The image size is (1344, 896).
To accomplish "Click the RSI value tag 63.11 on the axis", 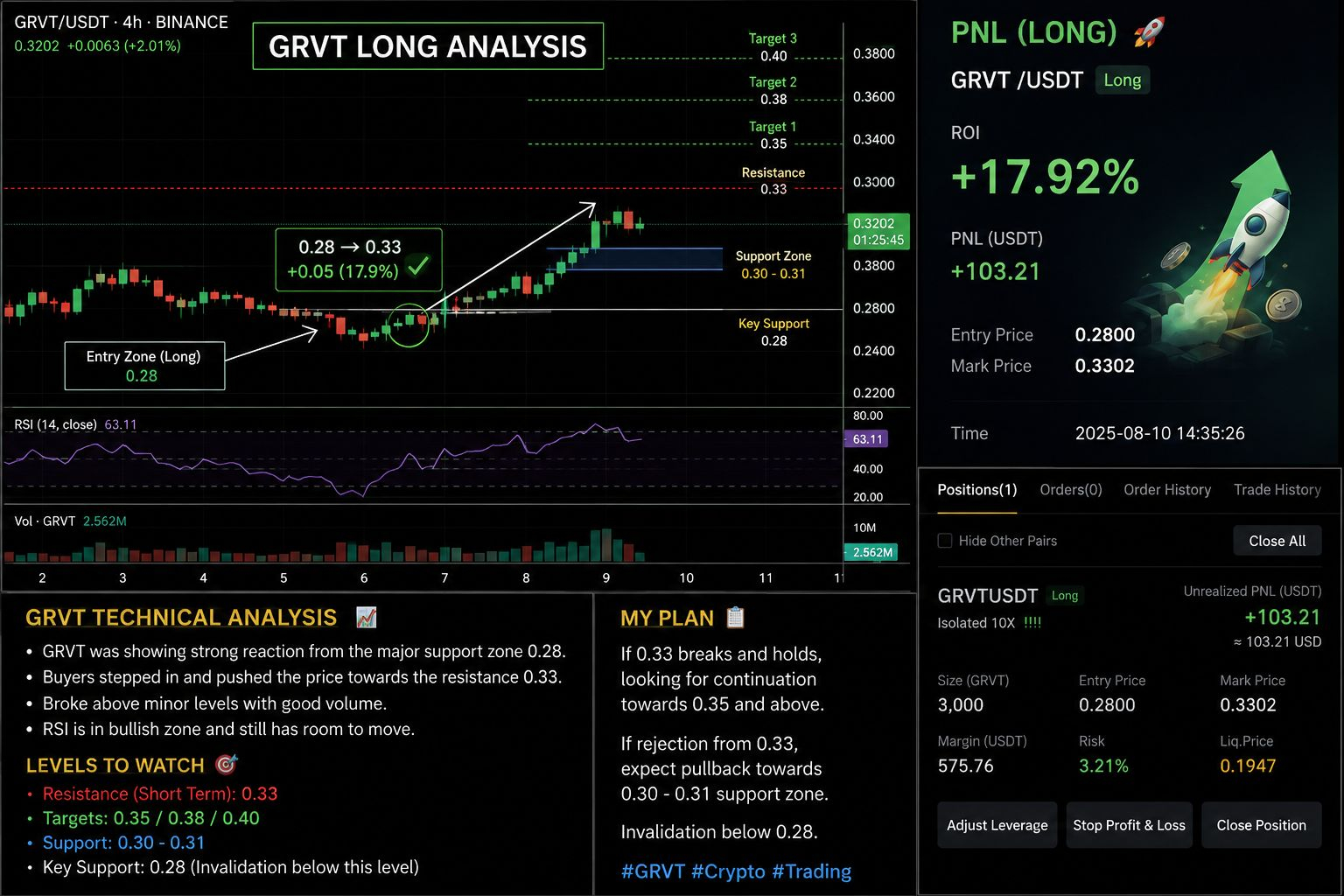I will 866,439.
